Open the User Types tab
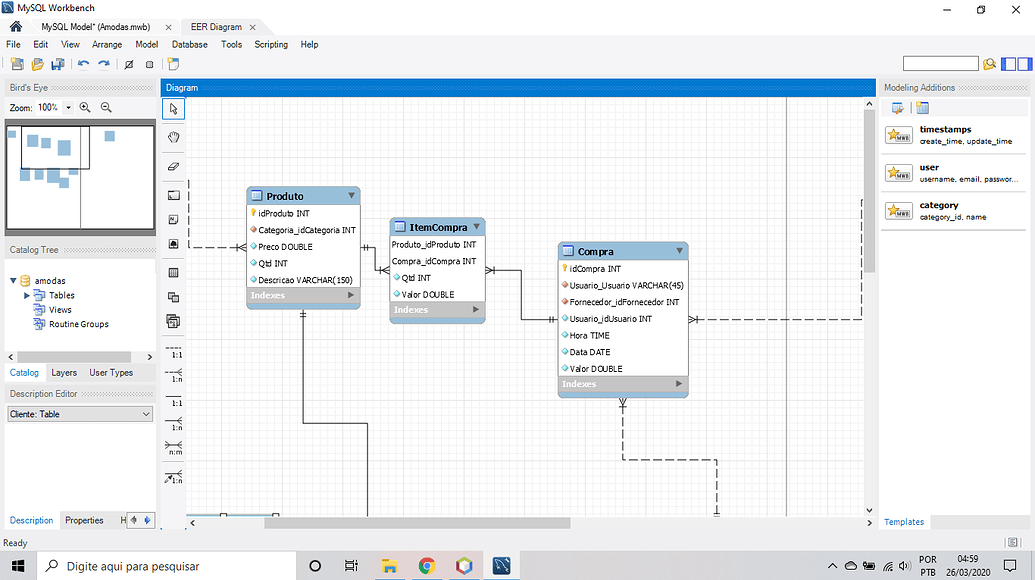1035x580 pixels. tap(111, 373)
